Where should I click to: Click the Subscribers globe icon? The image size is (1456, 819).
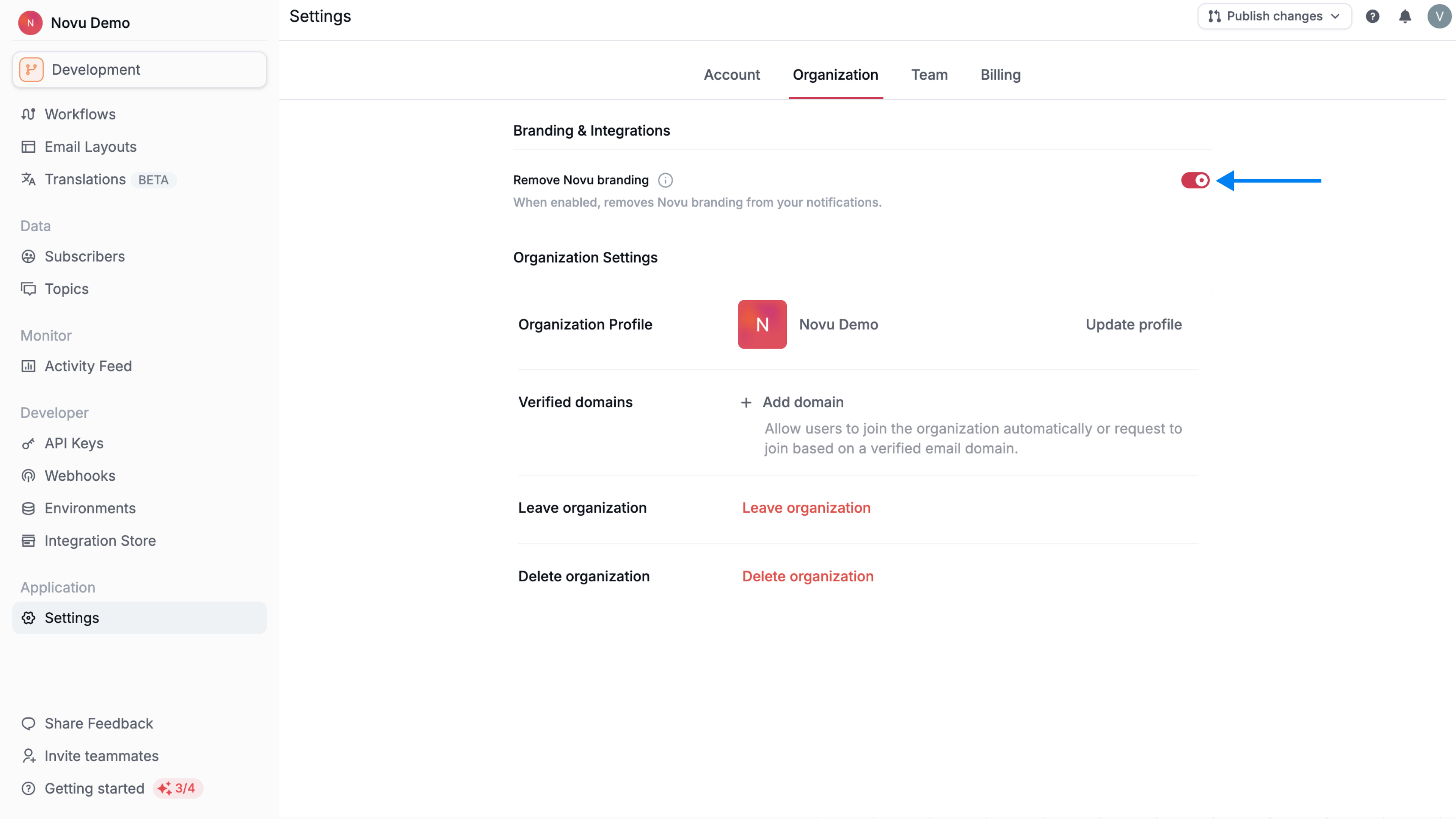pos(29,256)
